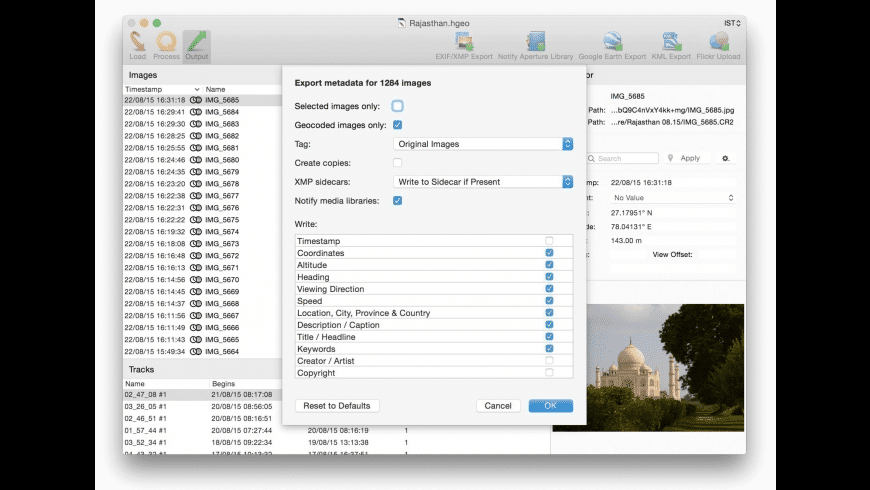870x490 pixels.
Task: Open the No Value dropdown in inspector
Action: (672, 198)
